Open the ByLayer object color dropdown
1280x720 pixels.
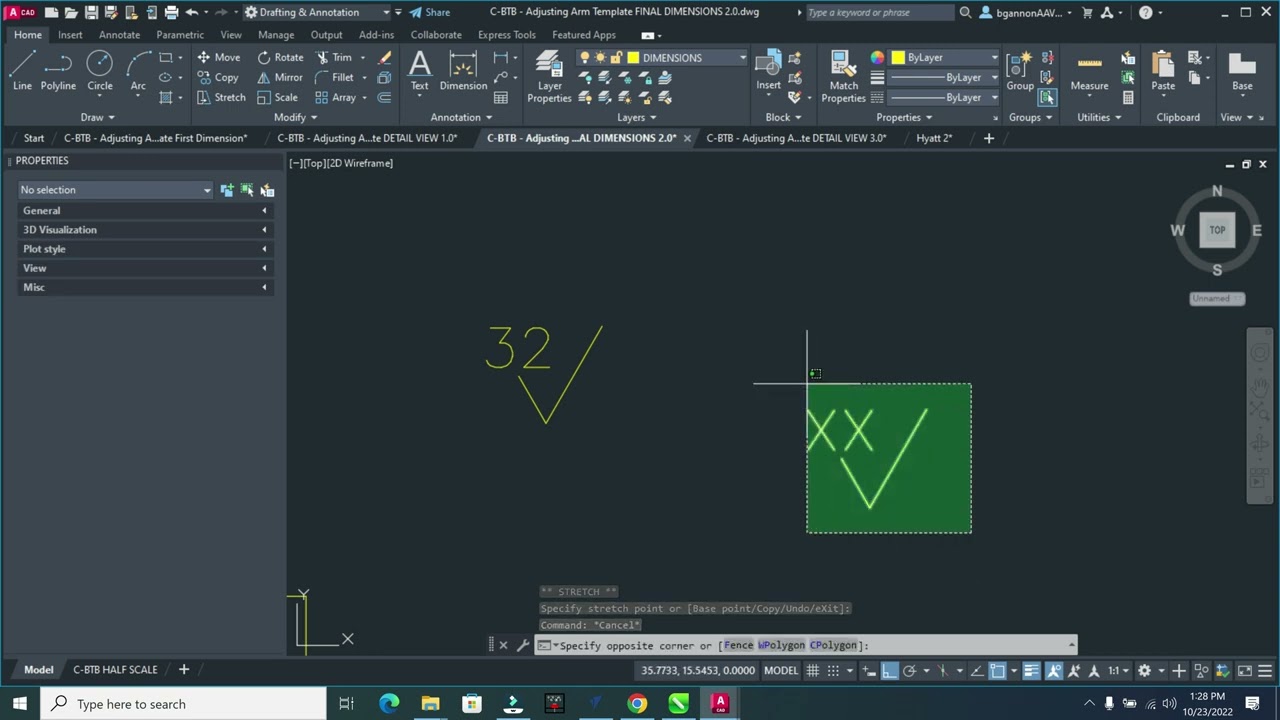[944, 58]
